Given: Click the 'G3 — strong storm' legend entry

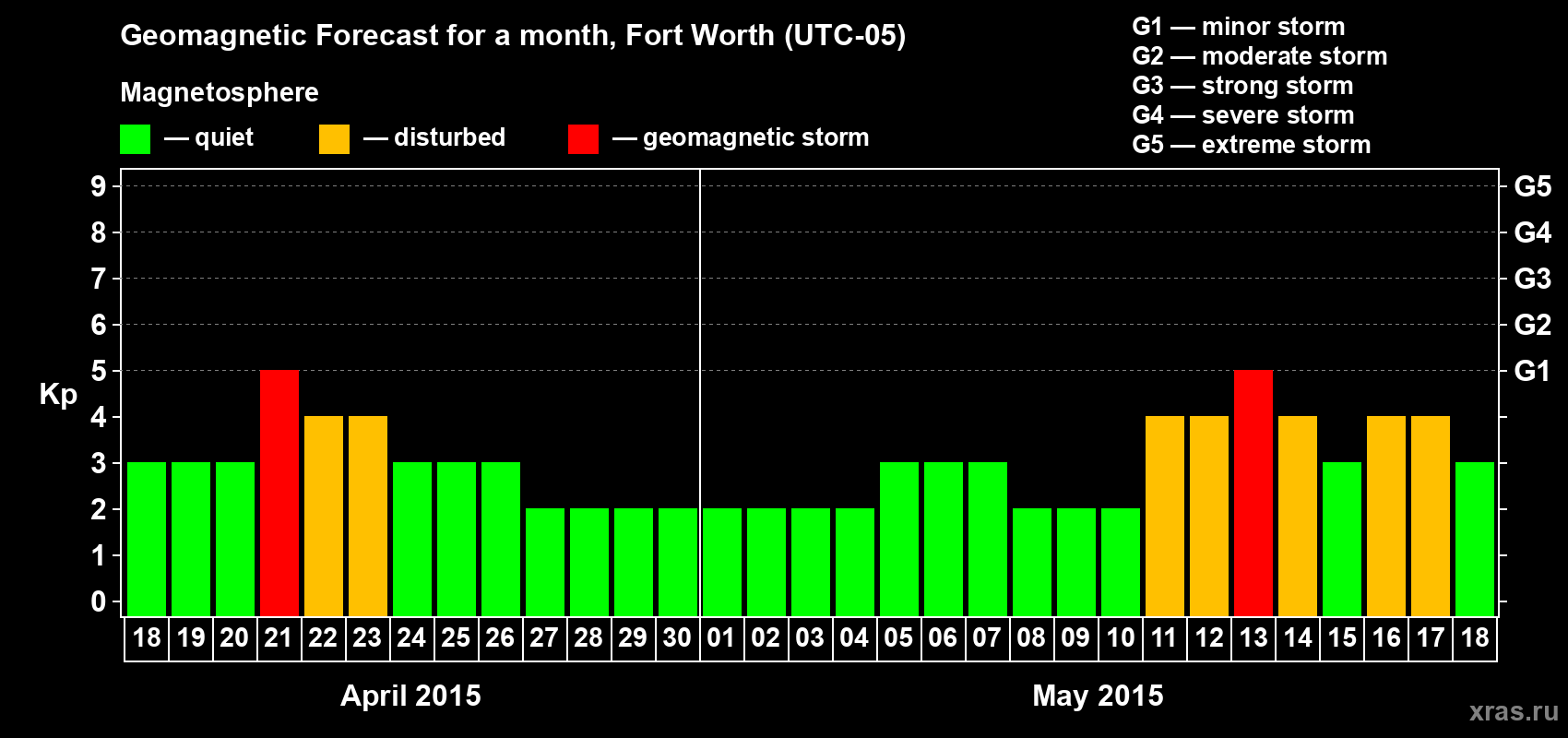Looking at the screenshot, I should tap(1242, 86).
